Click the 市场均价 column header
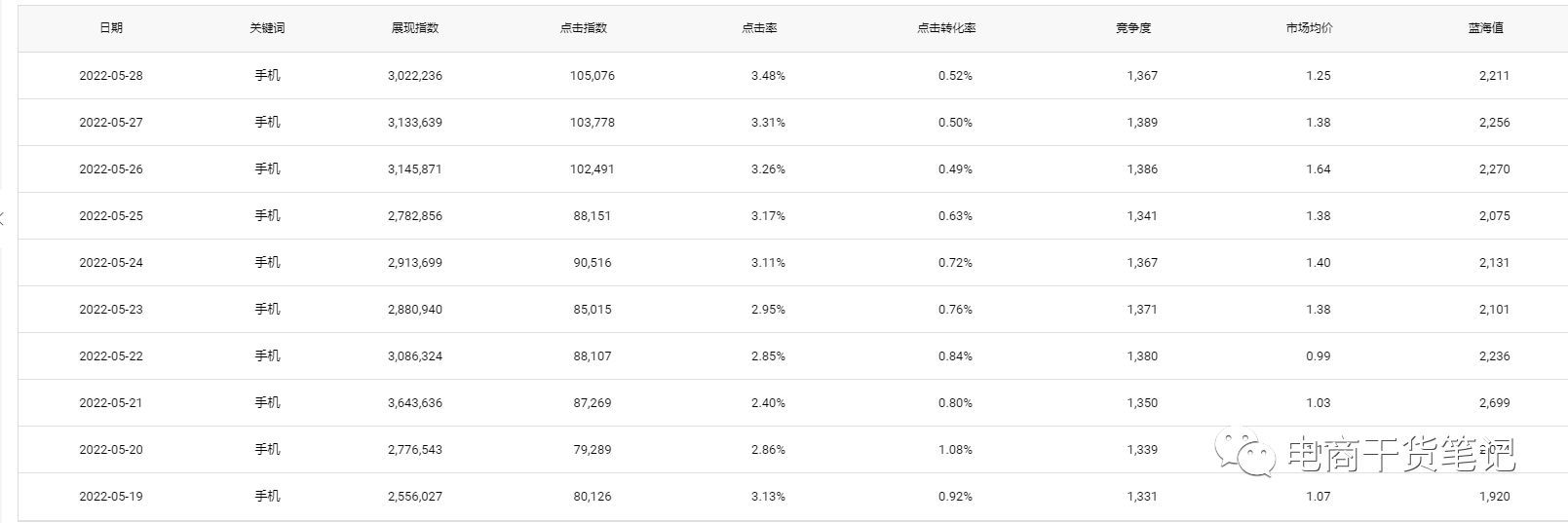This screenshot has height=523, width=1568. click(x=1309, y=28)
